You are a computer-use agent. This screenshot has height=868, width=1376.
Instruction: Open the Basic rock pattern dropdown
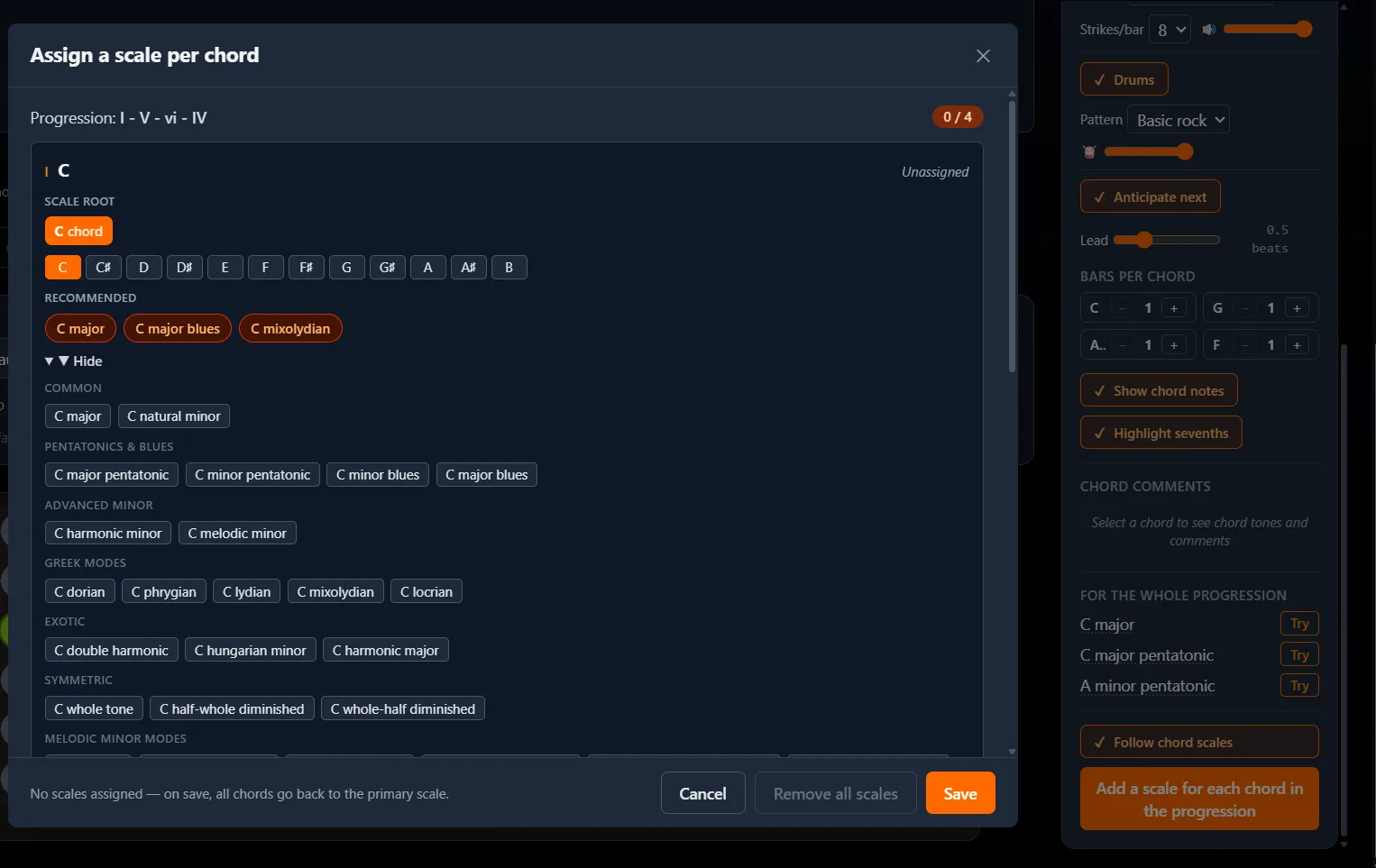pyautogui.click(x=1179, y=120)
